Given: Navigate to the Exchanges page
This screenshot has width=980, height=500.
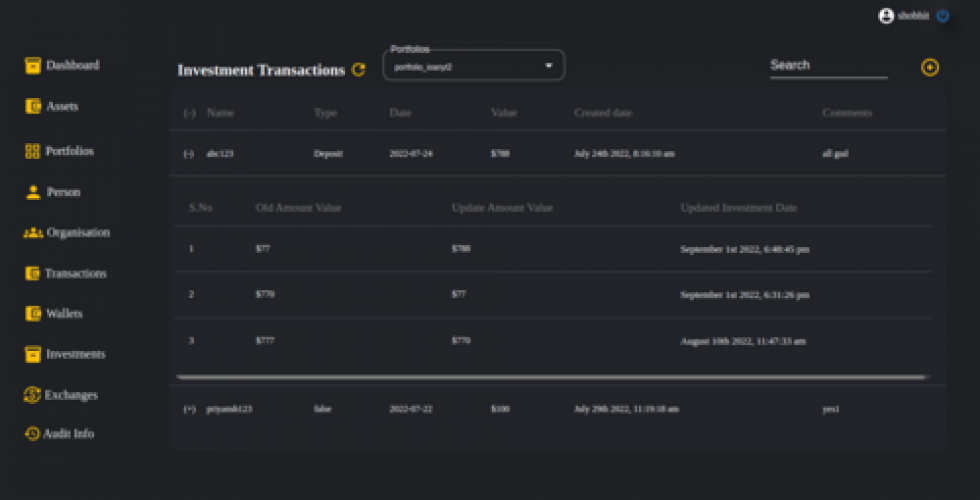Looking at the screenshot, I should tap(71, 395).
